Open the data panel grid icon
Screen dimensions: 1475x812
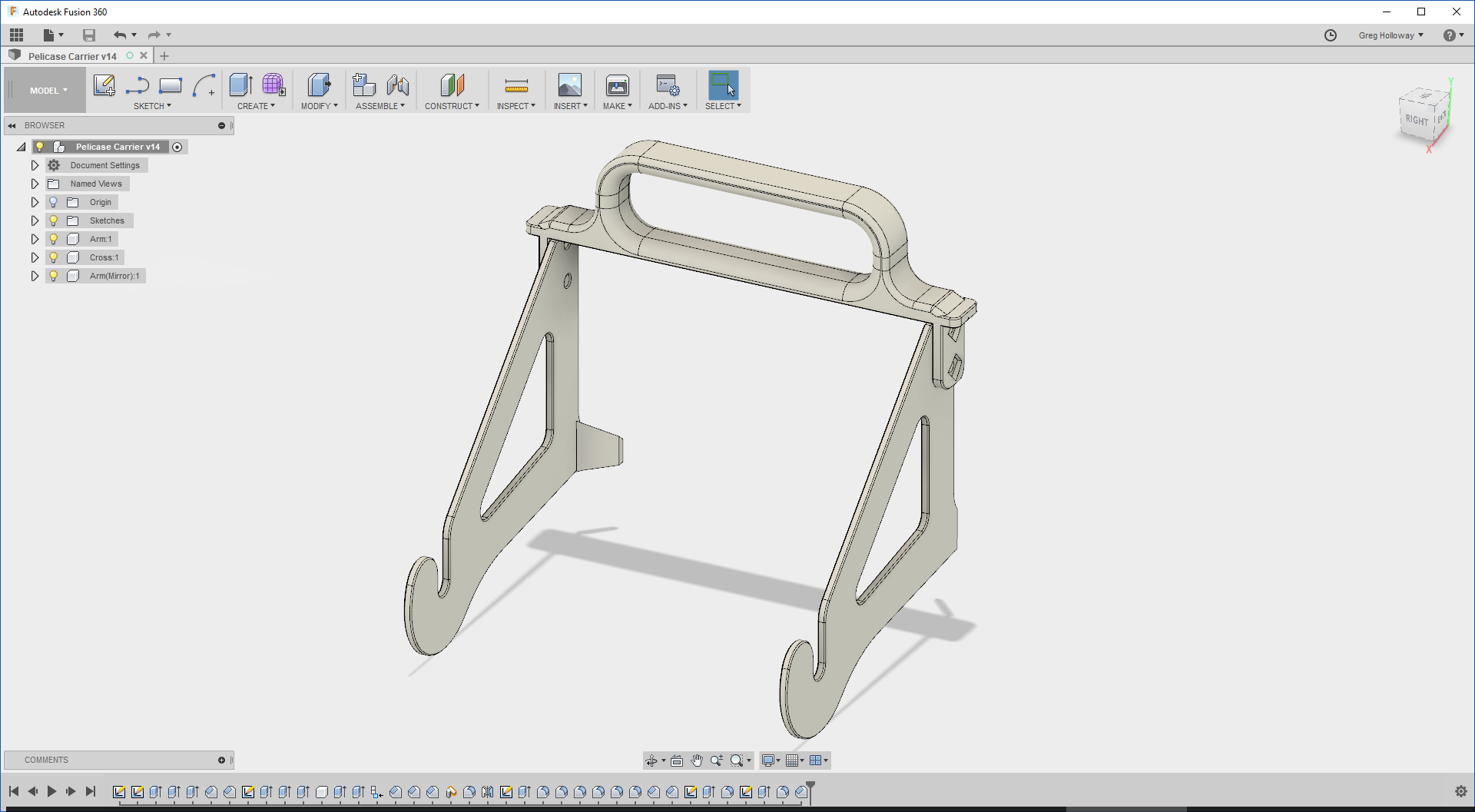pyautogui.click(x=16, y=35)
